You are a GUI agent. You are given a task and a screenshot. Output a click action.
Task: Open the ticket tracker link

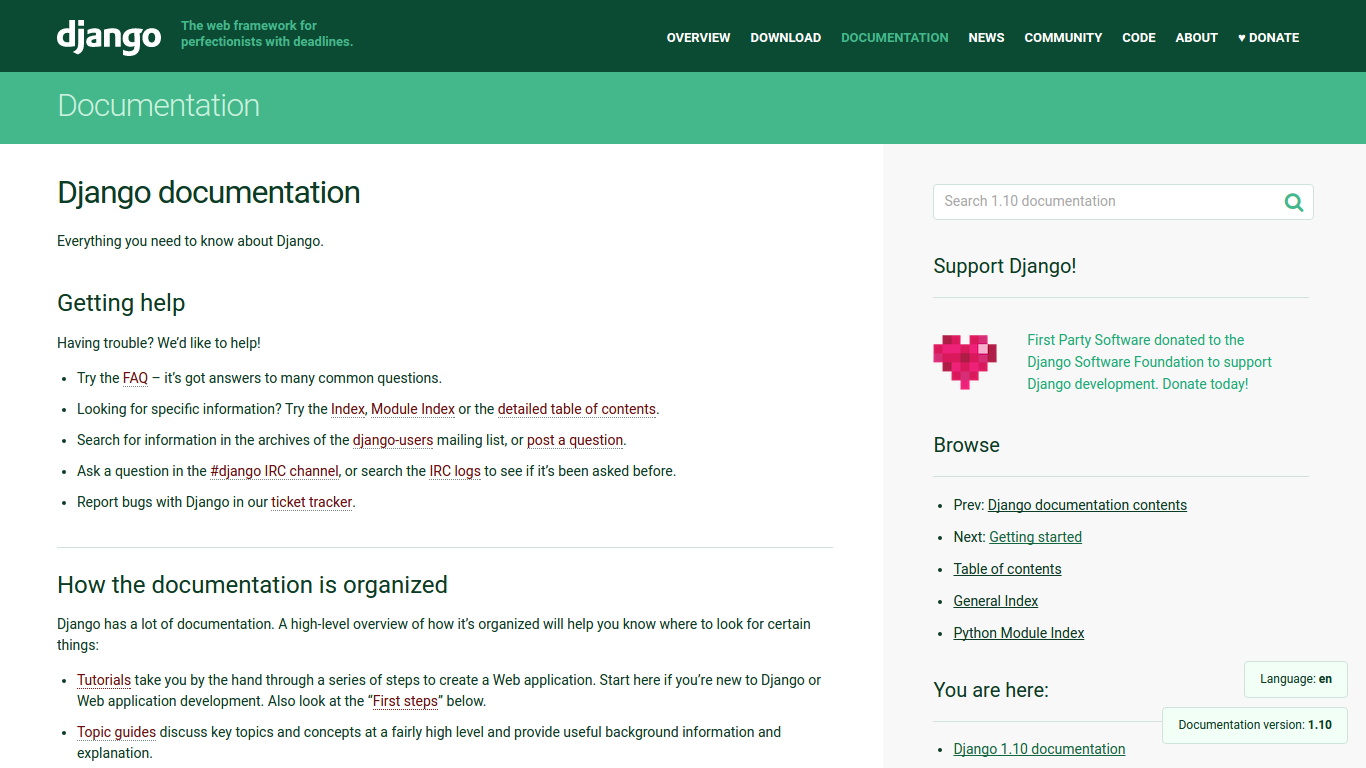tap(312, 502)
